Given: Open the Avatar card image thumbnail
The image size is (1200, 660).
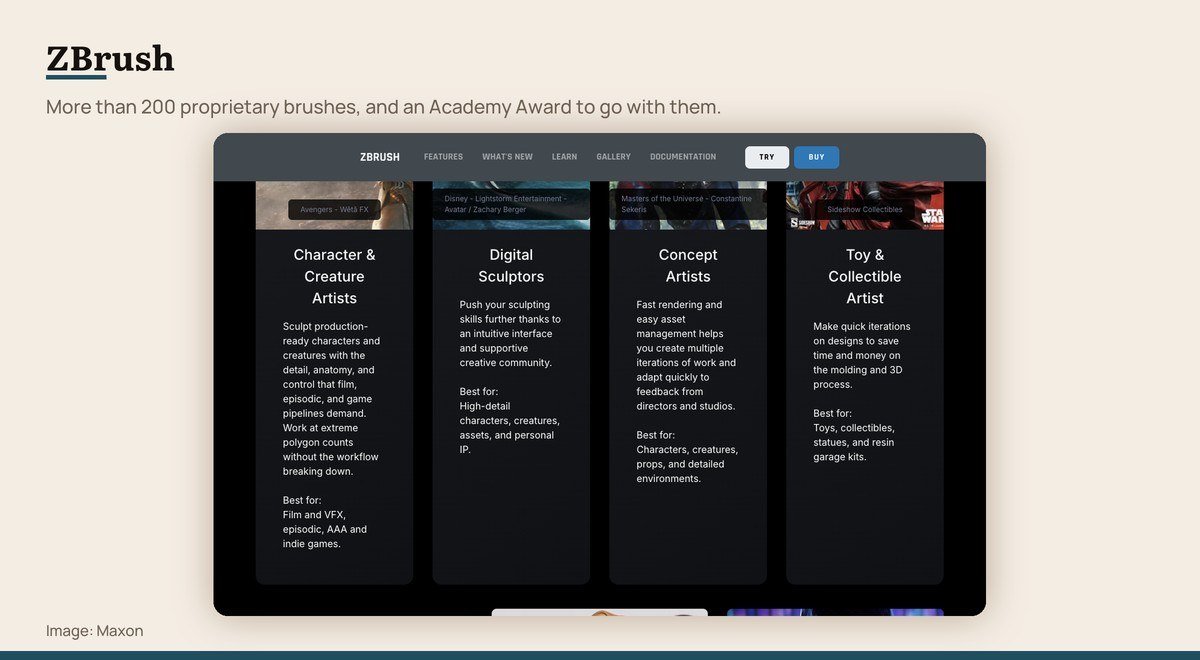Looking at the screenshot, I should click(x=511, y=205).
